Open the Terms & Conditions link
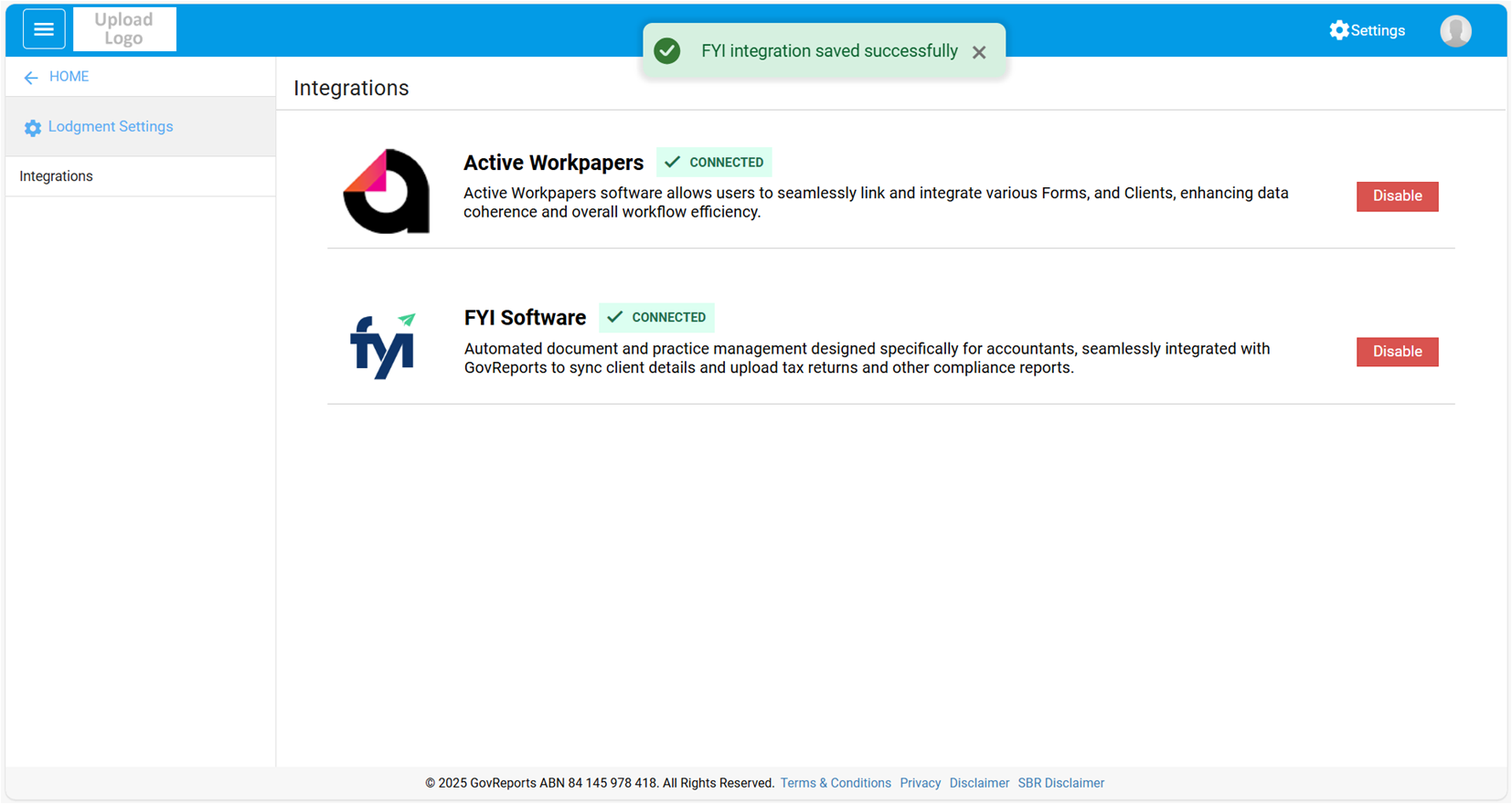Screen dimensions: 1512x804 (x=835, y=783)
